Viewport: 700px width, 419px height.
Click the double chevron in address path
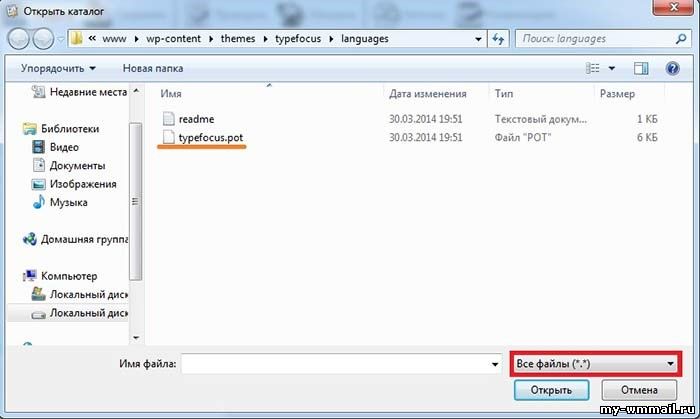click(x=92, y=39)
